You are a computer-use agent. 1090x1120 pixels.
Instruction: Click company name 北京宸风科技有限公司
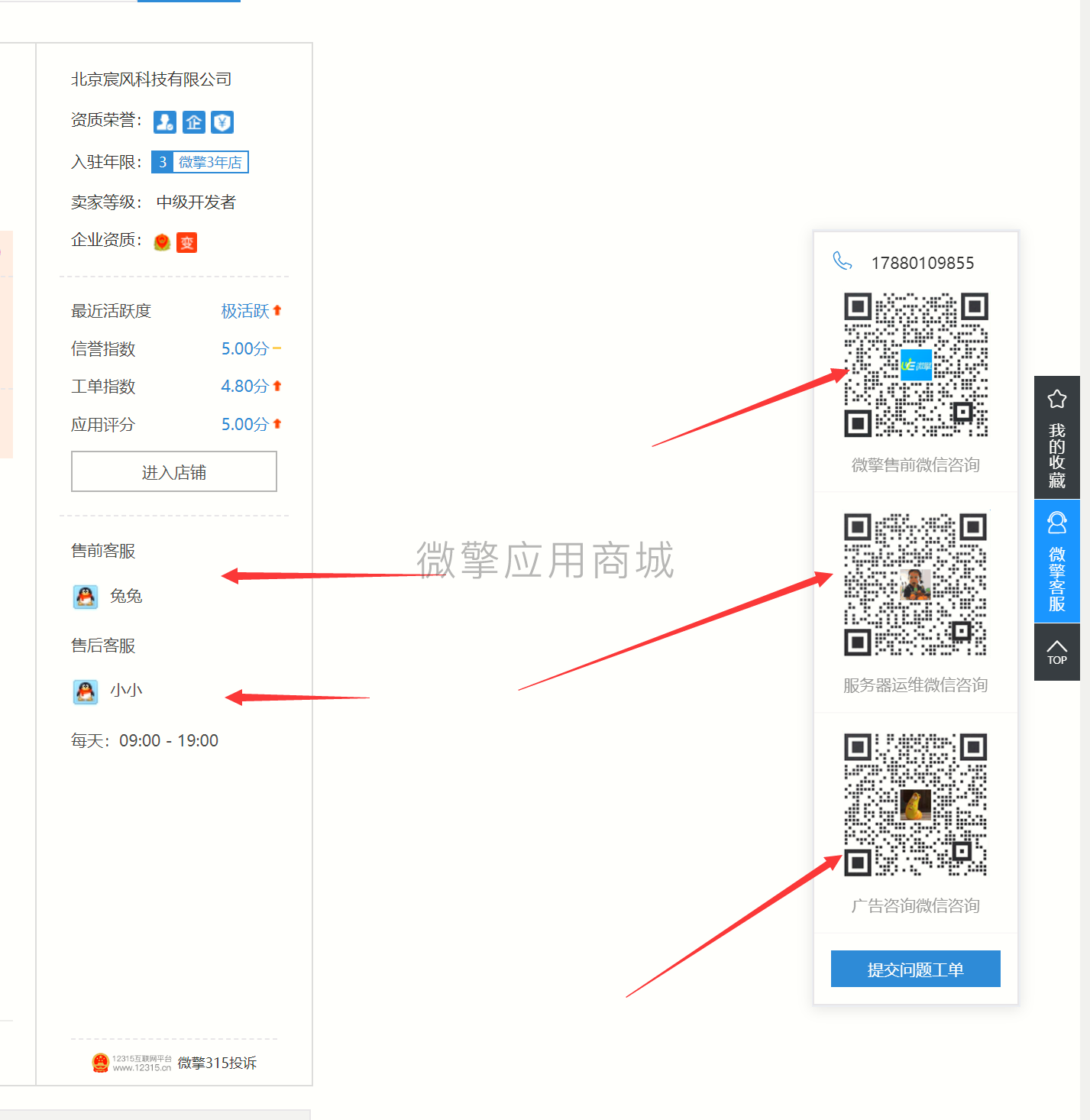point(151,79)
